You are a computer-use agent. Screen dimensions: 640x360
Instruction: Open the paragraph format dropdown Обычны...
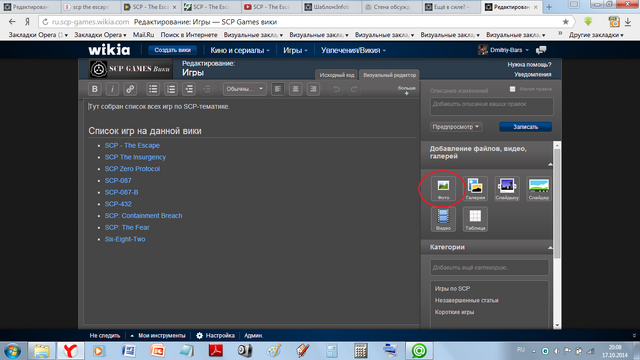pos(244,89)
